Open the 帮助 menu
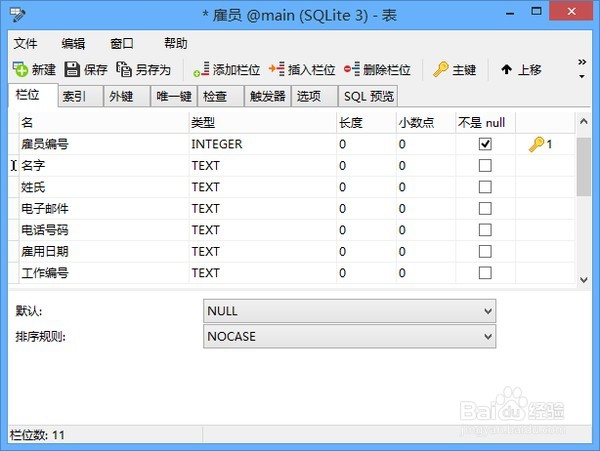Screen dimensions: 600x451 click(176, 43)
